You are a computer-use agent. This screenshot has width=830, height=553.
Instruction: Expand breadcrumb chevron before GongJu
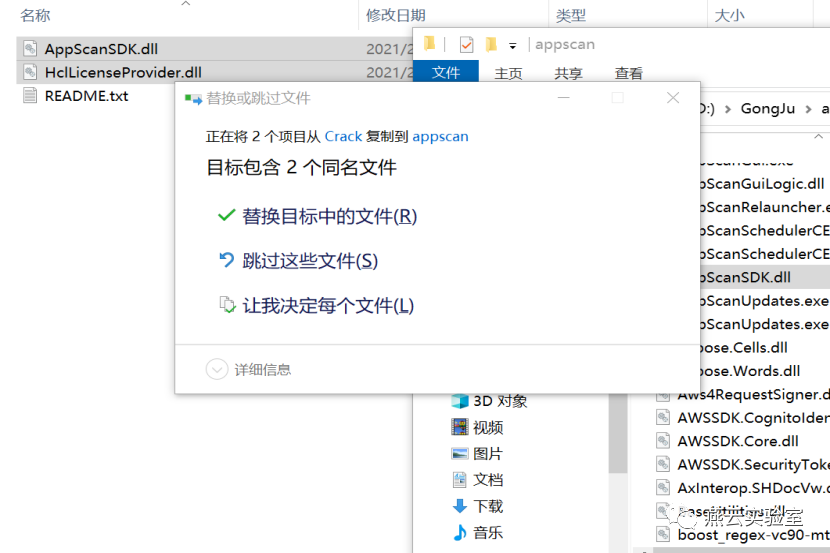tap(728, 109)
